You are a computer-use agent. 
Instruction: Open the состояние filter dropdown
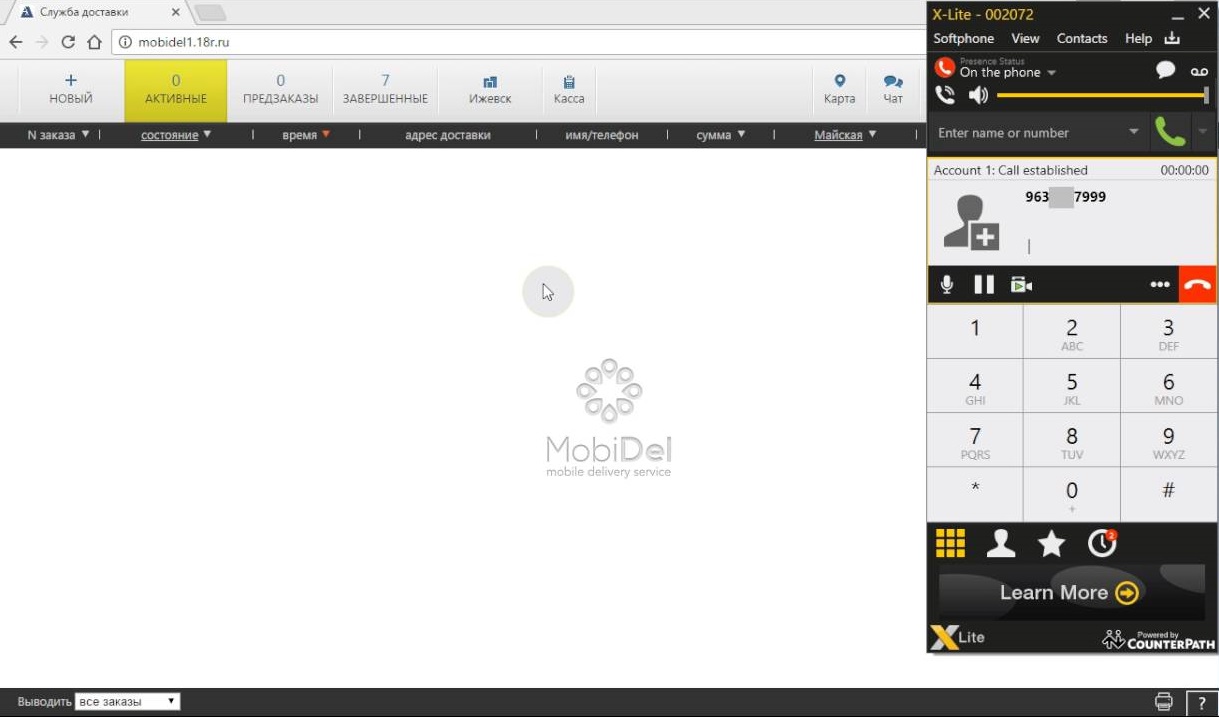(176, 135)
